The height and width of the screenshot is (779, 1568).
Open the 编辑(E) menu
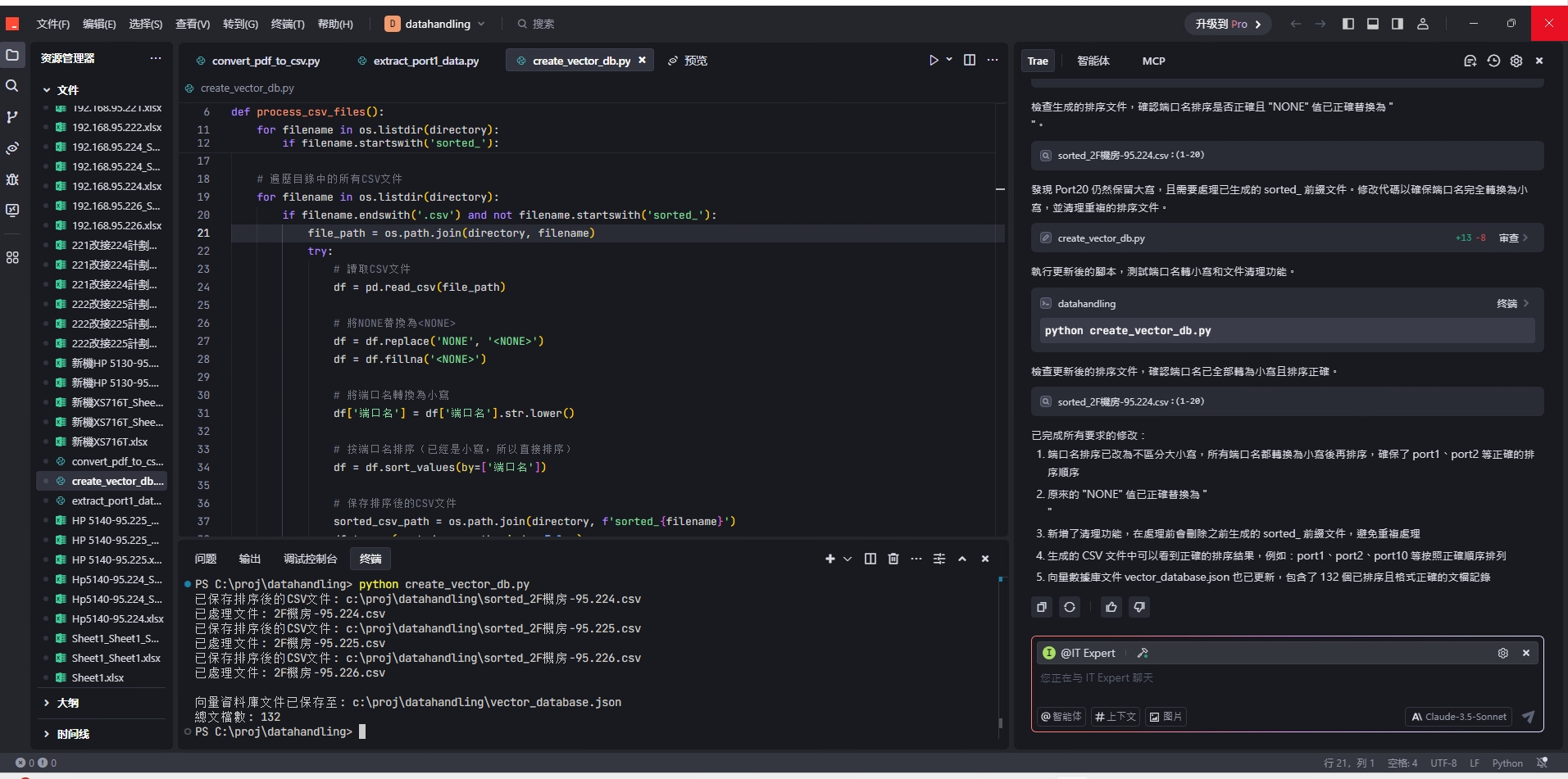(x=99, y=24)
